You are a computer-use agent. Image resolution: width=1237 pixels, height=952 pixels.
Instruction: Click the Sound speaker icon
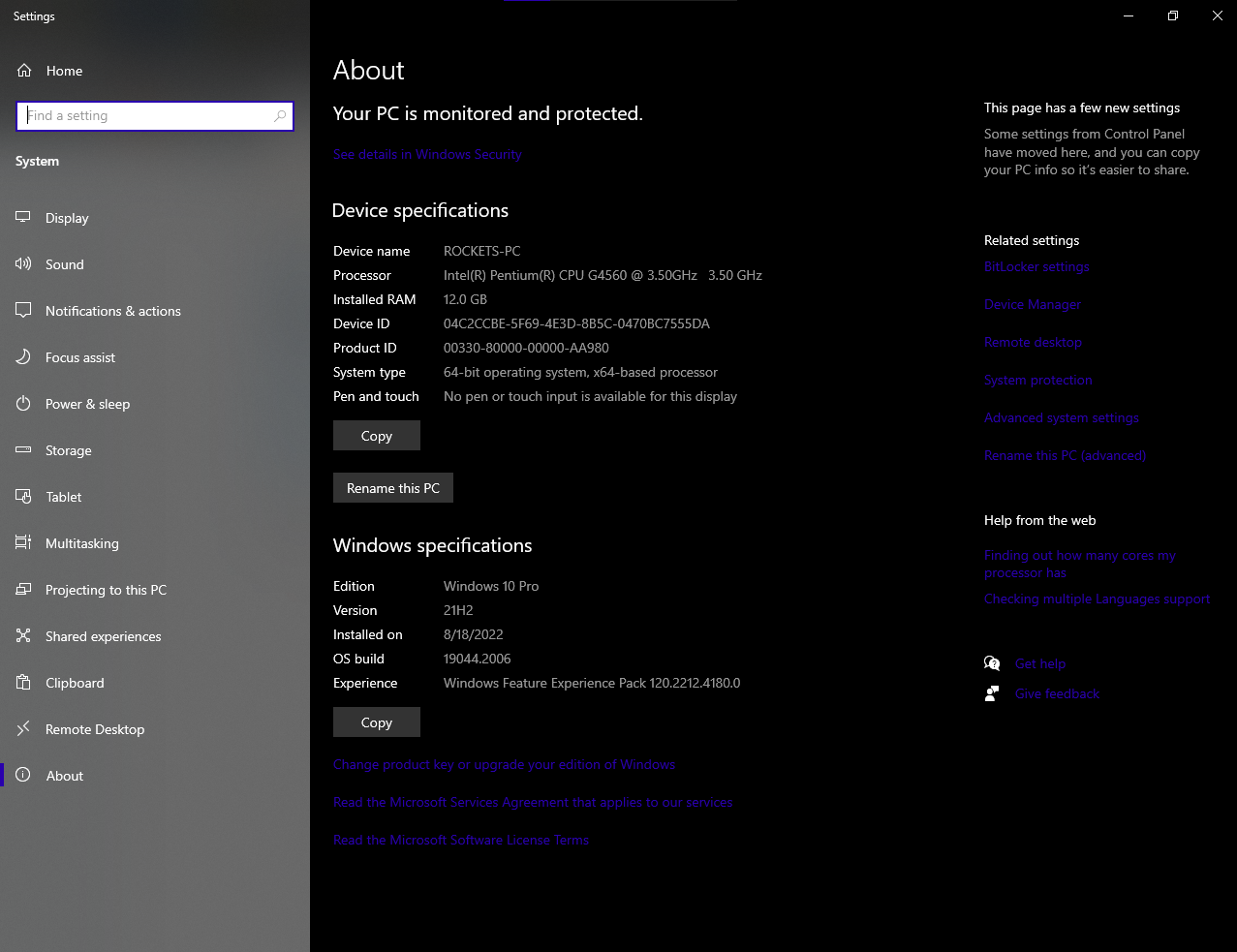pyautogui.click(x=23, y=264)
